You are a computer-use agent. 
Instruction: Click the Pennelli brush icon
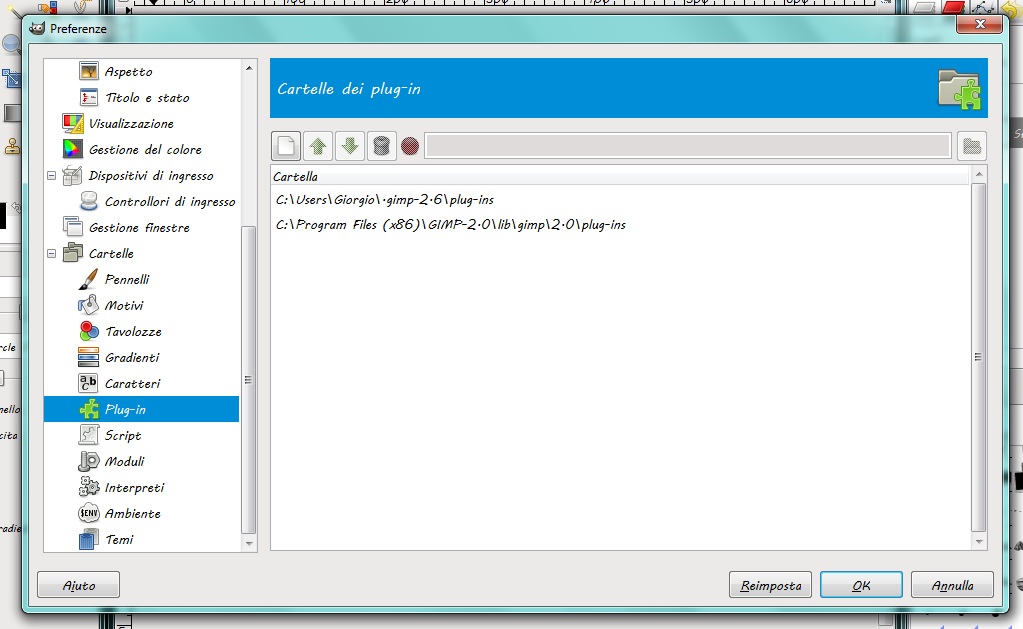(88, 279)
